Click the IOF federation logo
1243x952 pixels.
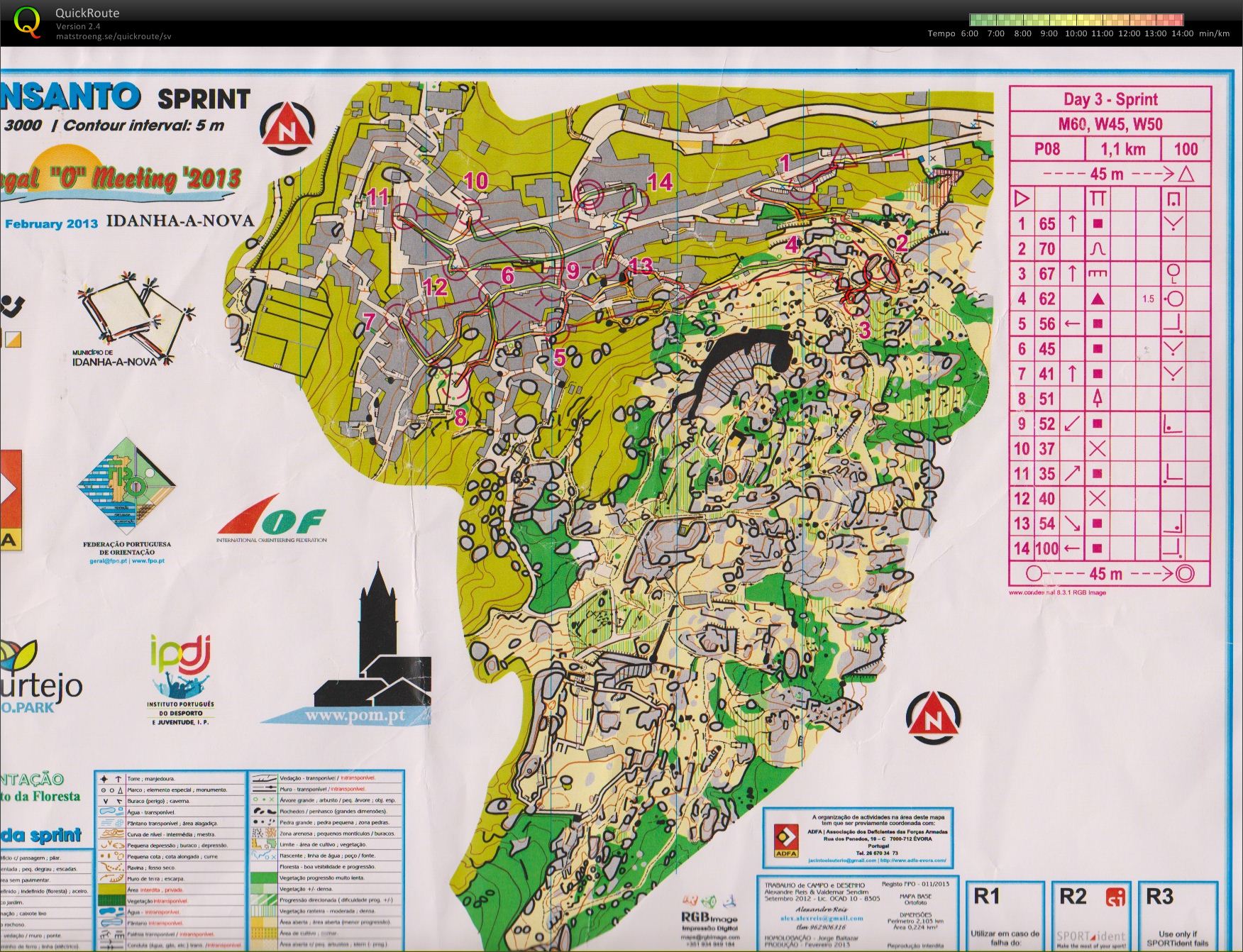coord(272,520)
